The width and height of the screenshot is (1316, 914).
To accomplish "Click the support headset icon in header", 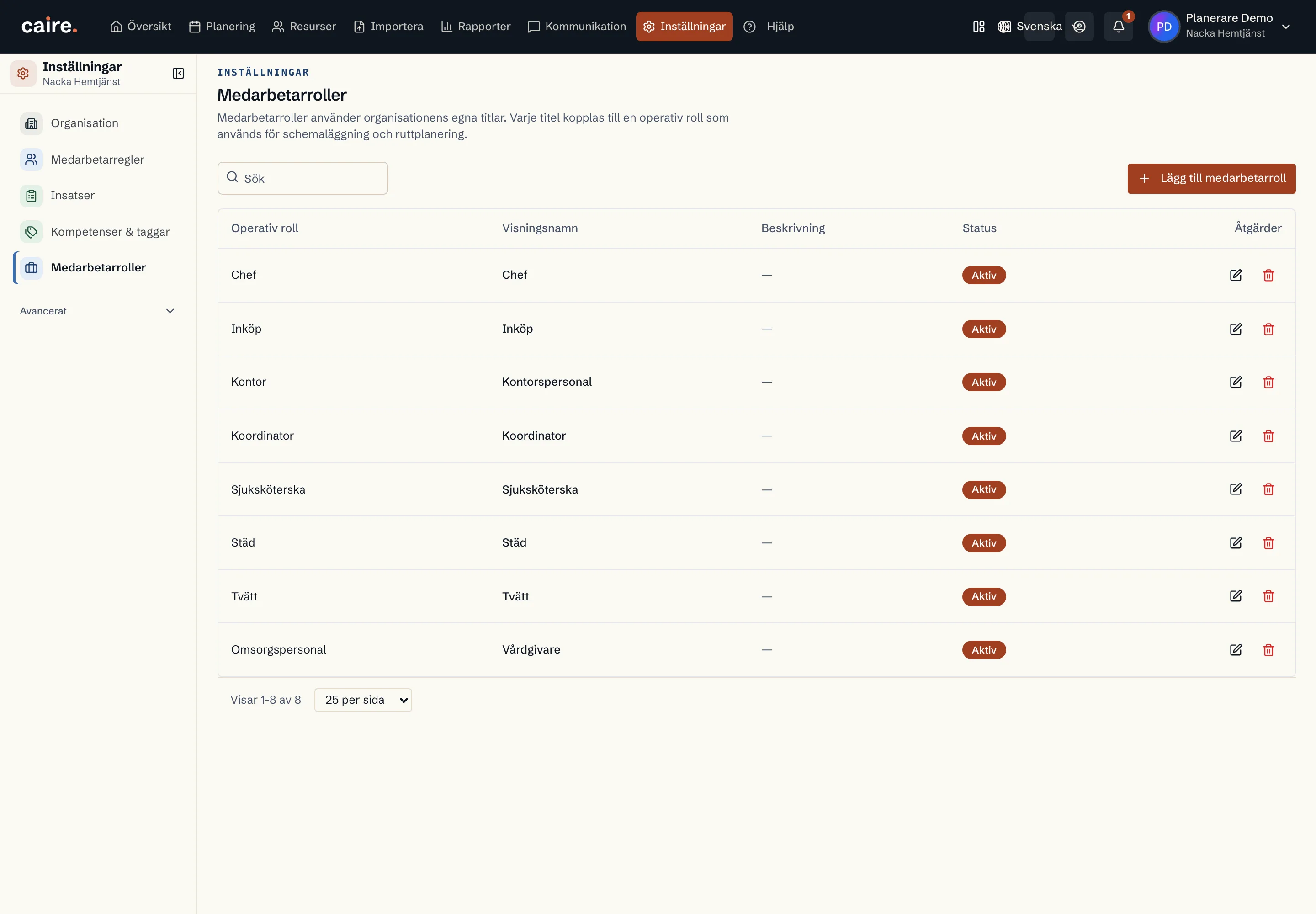I will [1079, 27].
